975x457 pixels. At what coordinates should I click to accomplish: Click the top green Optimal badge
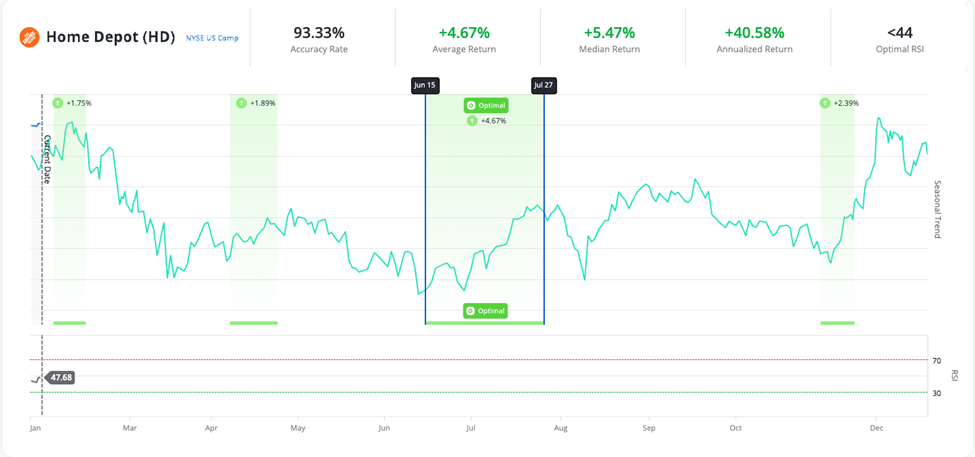(x=486, y=105)
